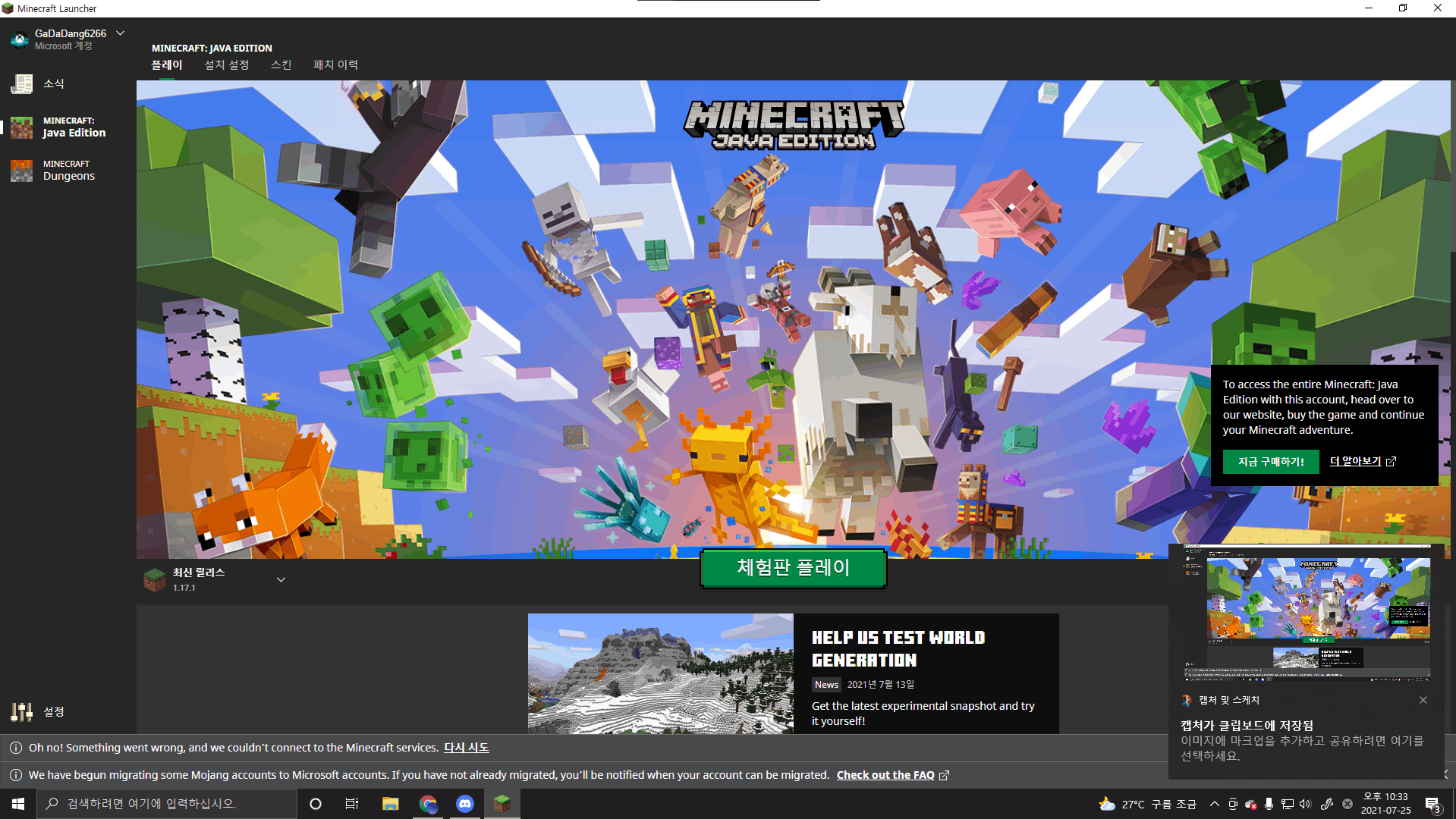
Task: Open the news article mountain thumbnail
Action: click(x=661, y=673)
